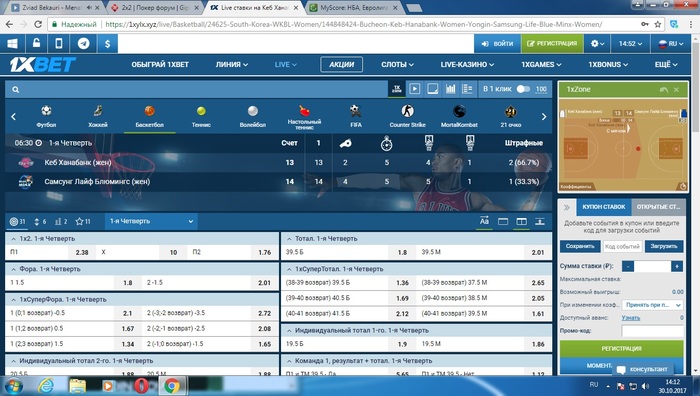Click the favorites star filter with 11
The width and height of the screenshot is (700, 396).
click(83, 221)
